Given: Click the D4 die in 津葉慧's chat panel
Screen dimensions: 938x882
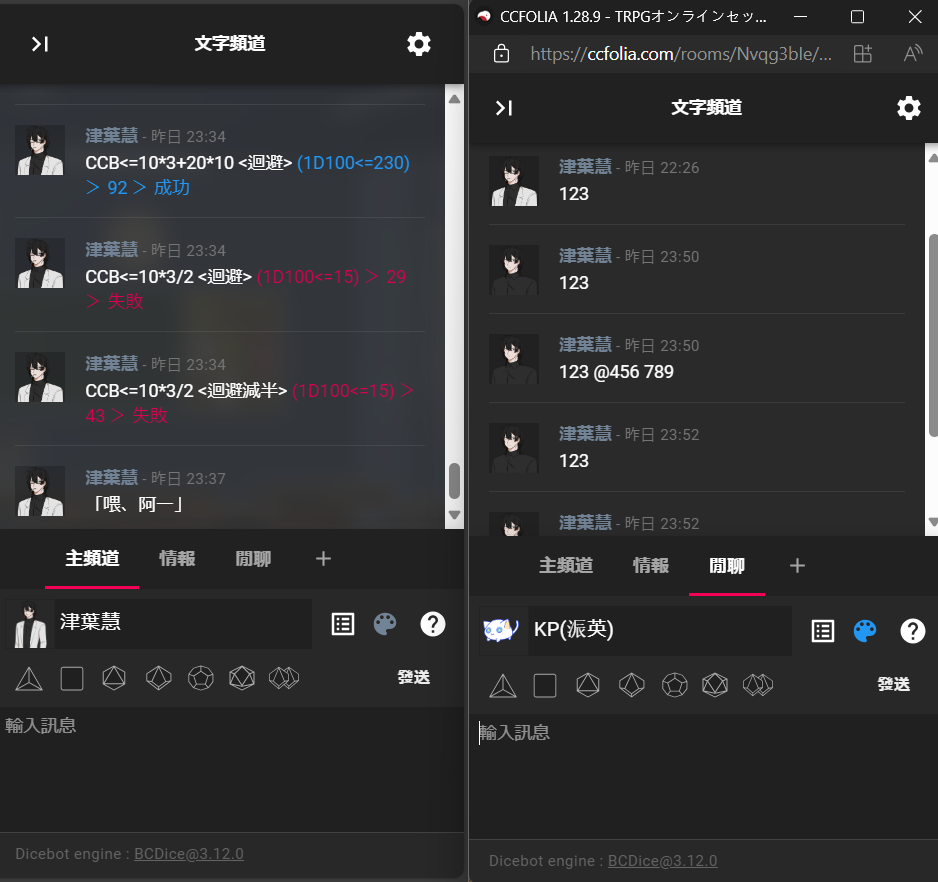Looking at the screenshot, I should (x=30, y=678).
